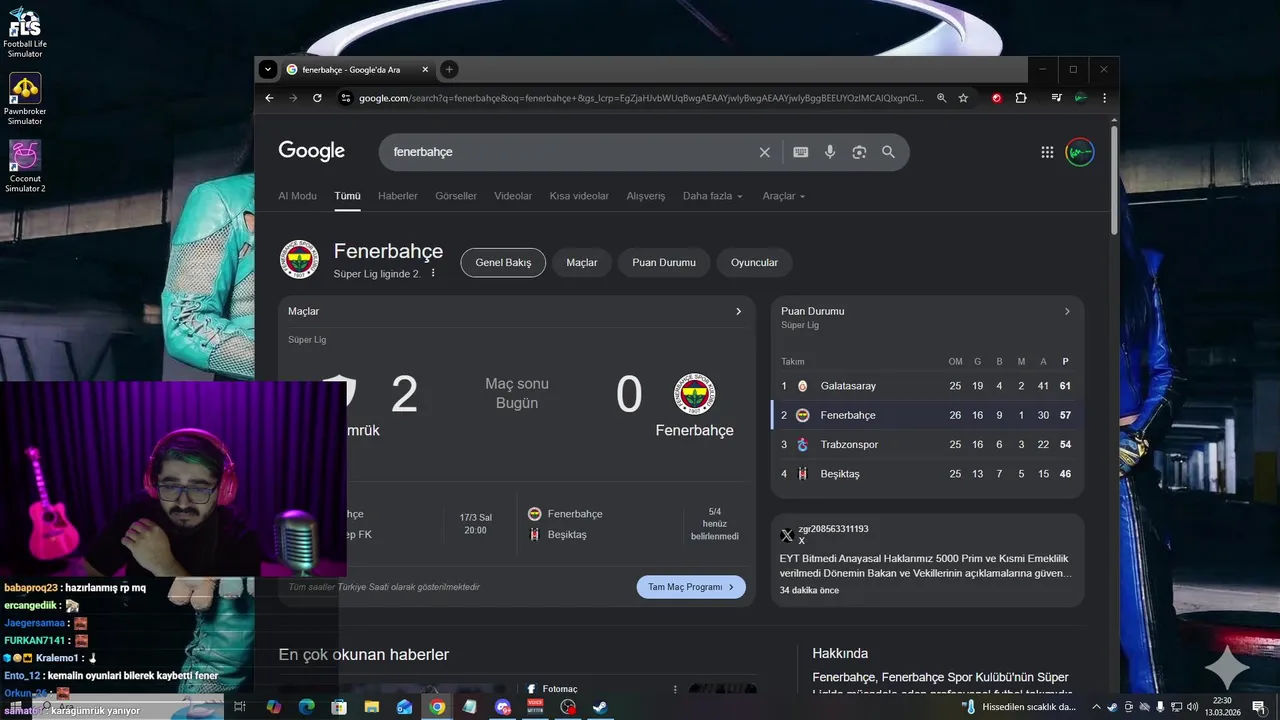Submit search with magnifier icon
The image size is (1280, 720).
coord(888,152)
